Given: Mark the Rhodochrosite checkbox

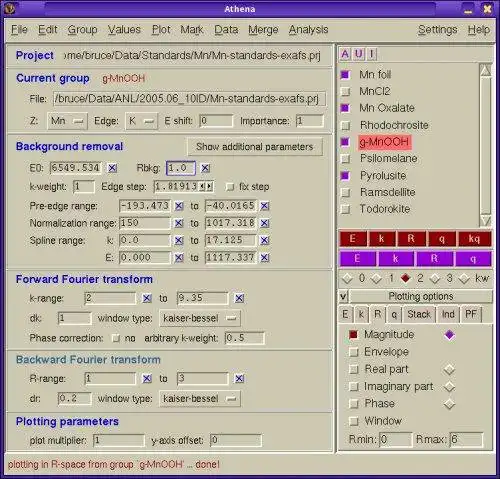Looking at the screenshot, I should (346, 125).
